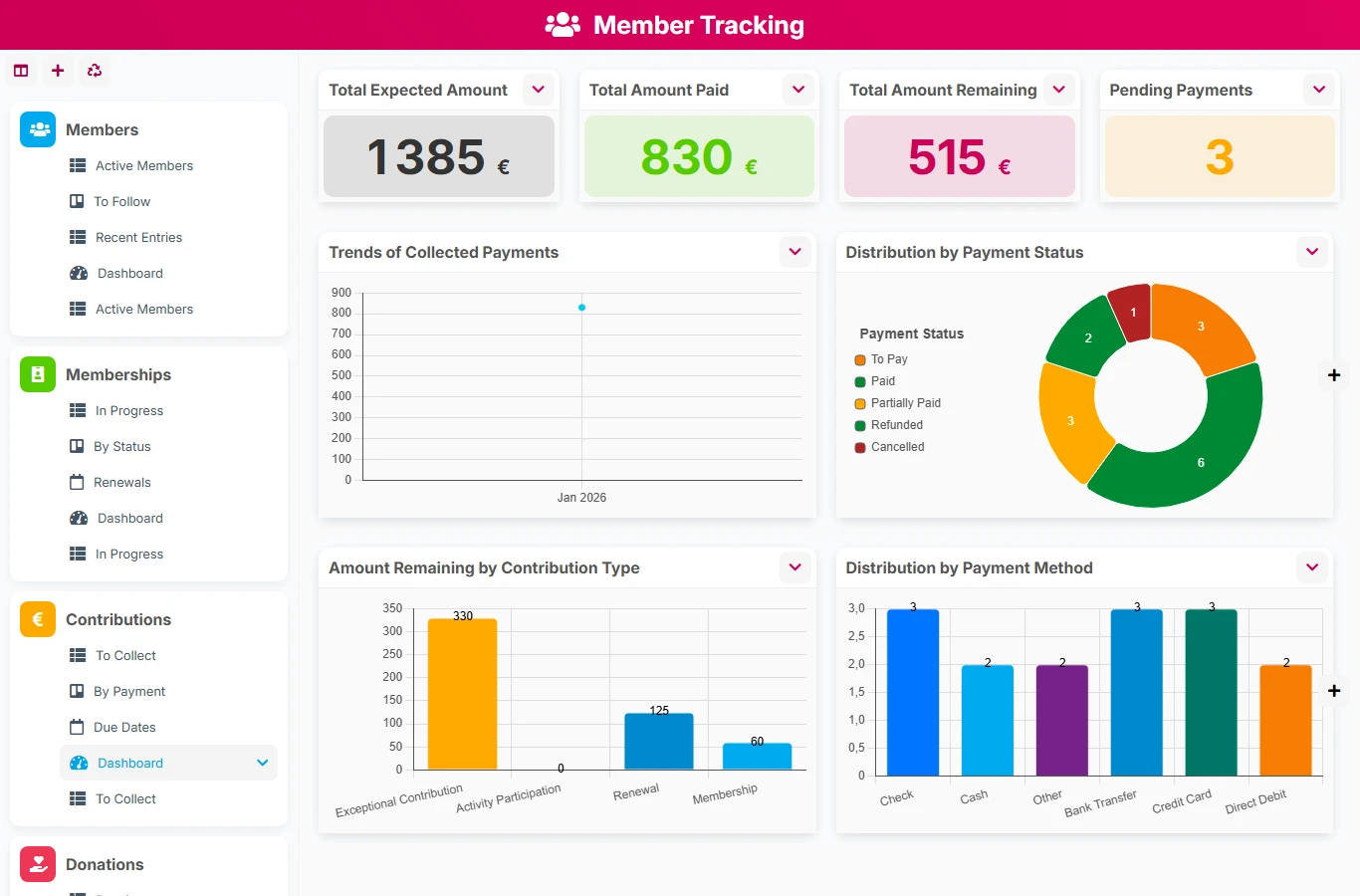Image resolution: width=1360 pixels, height=896 pixels.
Task: Click the Membership bar showing 60
Action: point(757,756)
